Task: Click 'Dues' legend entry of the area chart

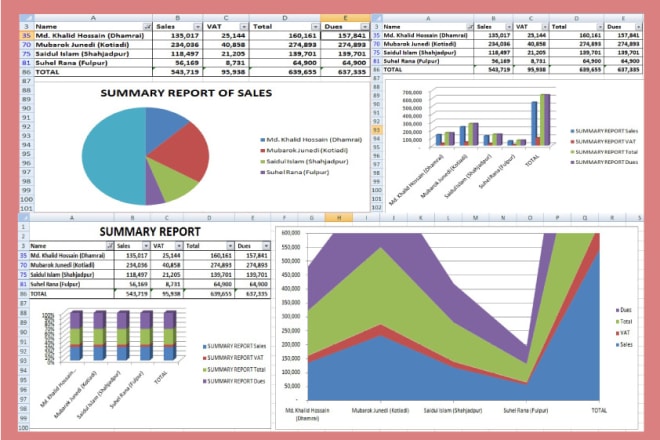Action: point(624,310)
